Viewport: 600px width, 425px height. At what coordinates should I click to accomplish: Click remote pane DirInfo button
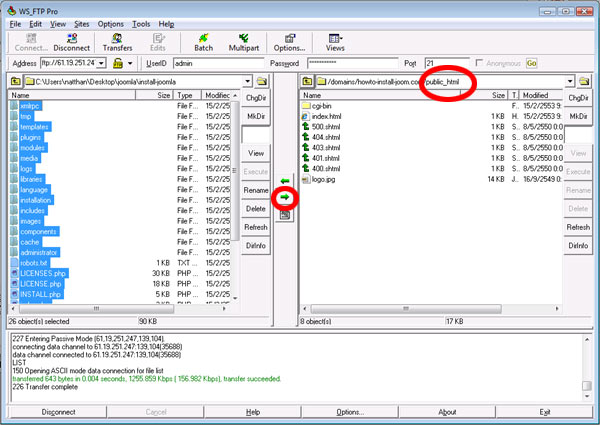[578, 246]
